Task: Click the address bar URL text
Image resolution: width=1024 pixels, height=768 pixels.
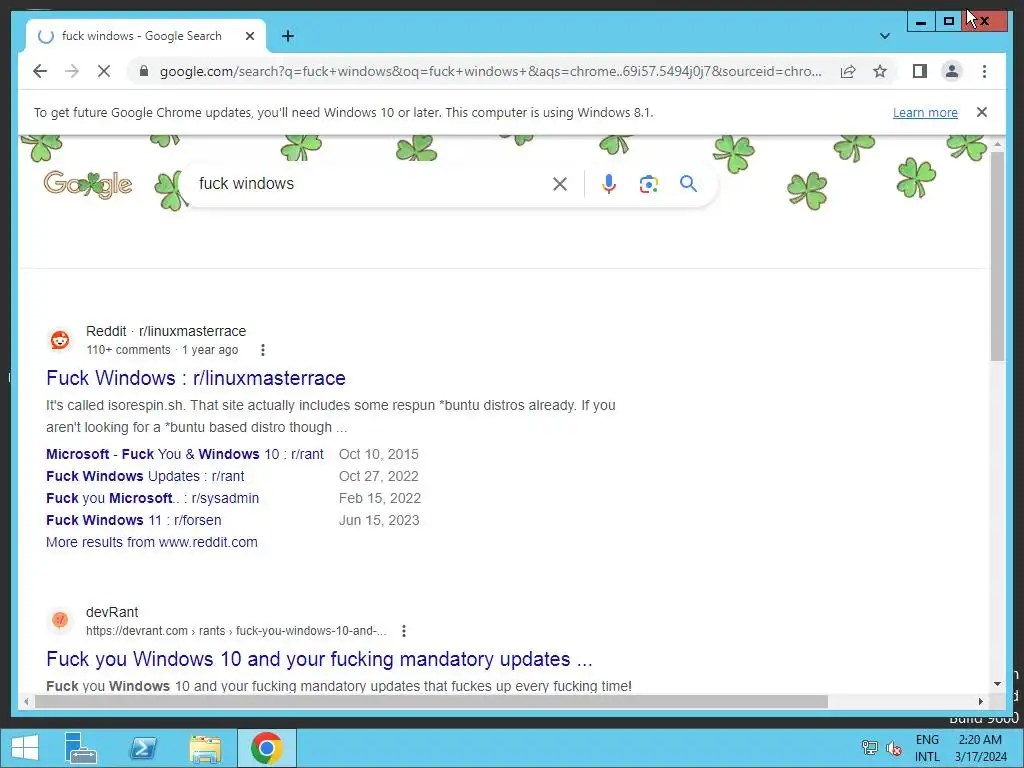Action: coord(490,71)
